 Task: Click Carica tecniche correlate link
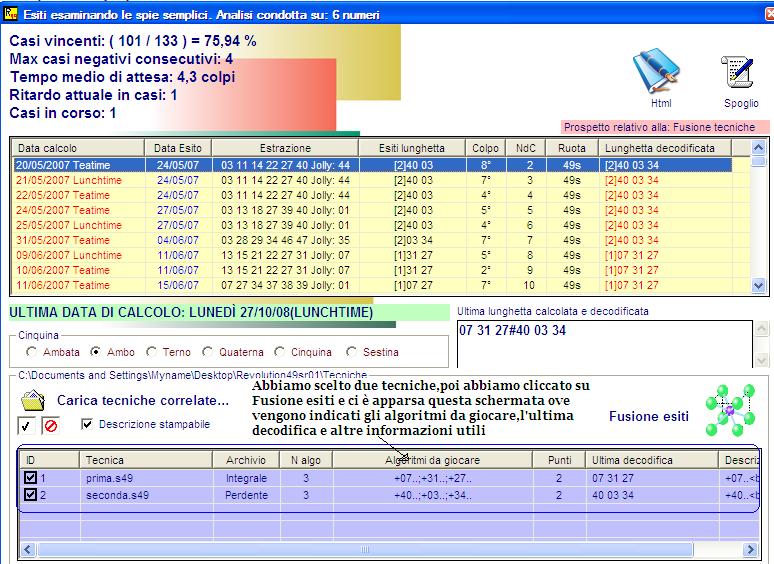[x=143, y=400]
